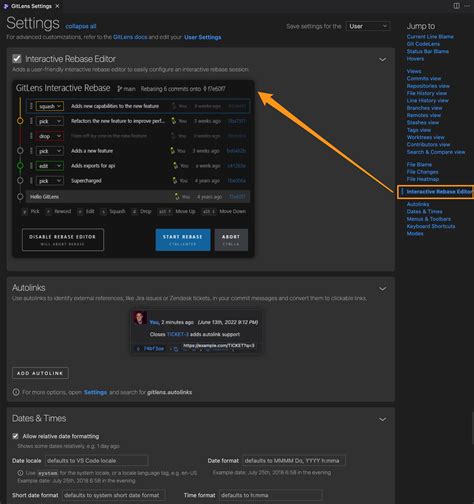Viewport: 474px width, 504px height.
Task: Jump to File Blame
Action: 419,165
